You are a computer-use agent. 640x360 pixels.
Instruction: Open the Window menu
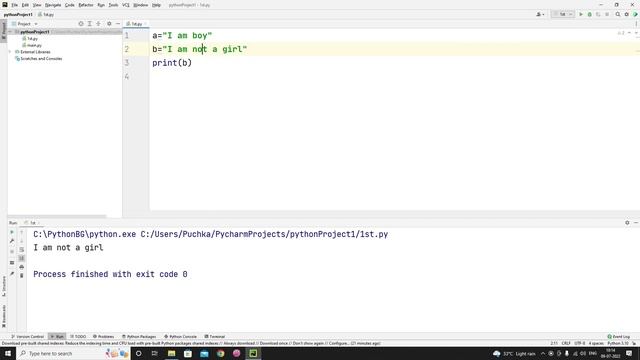pos(141,5)
